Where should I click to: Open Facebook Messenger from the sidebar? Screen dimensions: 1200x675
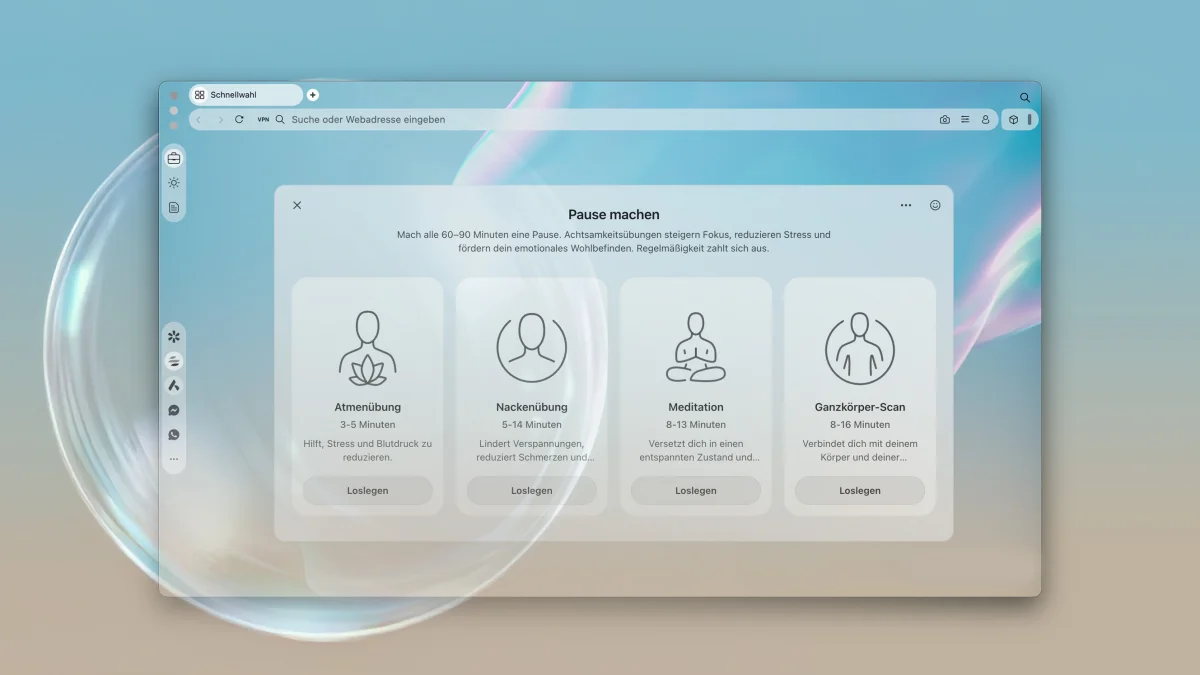(174, 410)
